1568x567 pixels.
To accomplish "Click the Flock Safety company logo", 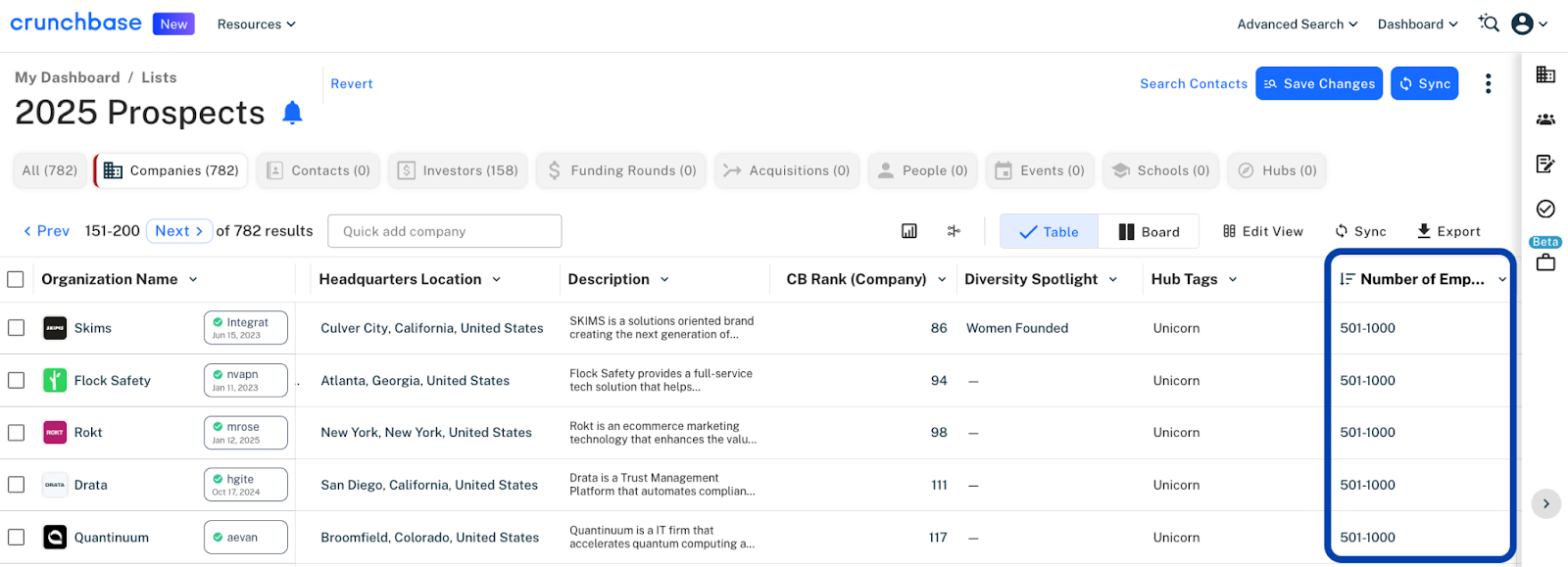I will [x=55, y=380].
